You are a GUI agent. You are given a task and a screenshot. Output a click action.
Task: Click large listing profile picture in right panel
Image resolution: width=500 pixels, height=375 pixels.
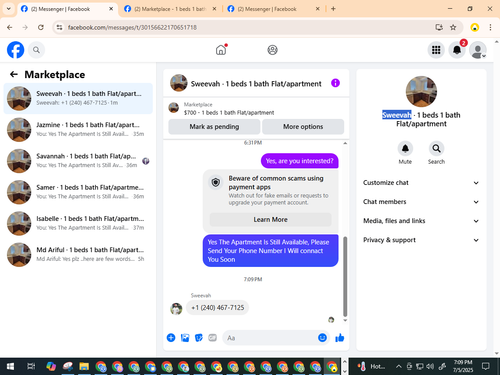(x=421, y=92)
